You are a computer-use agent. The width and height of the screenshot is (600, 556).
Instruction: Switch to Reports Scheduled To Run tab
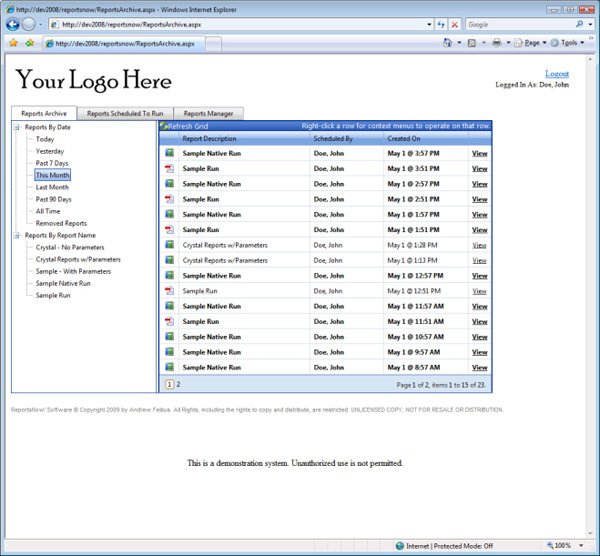pyautogui.click(x=125, y=113)
